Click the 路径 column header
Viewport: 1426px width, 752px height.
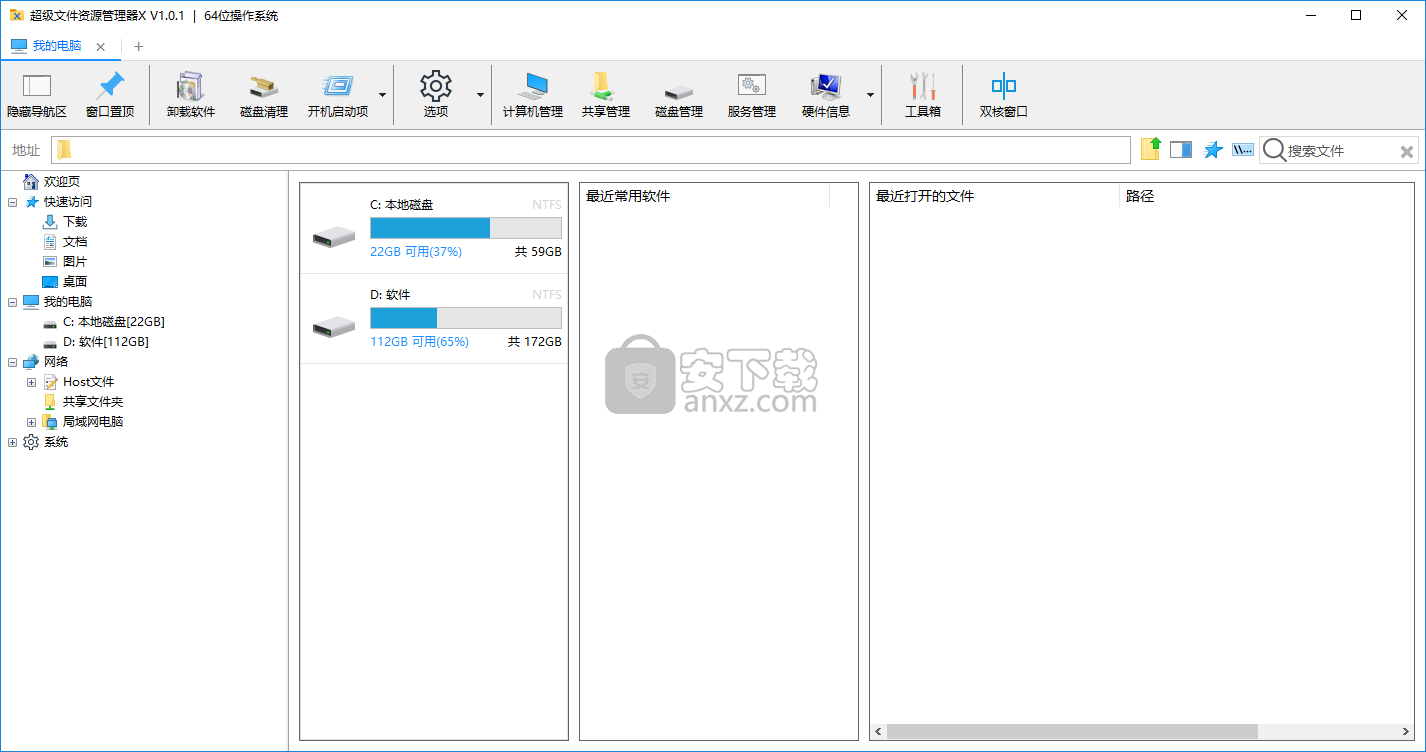1267,196
